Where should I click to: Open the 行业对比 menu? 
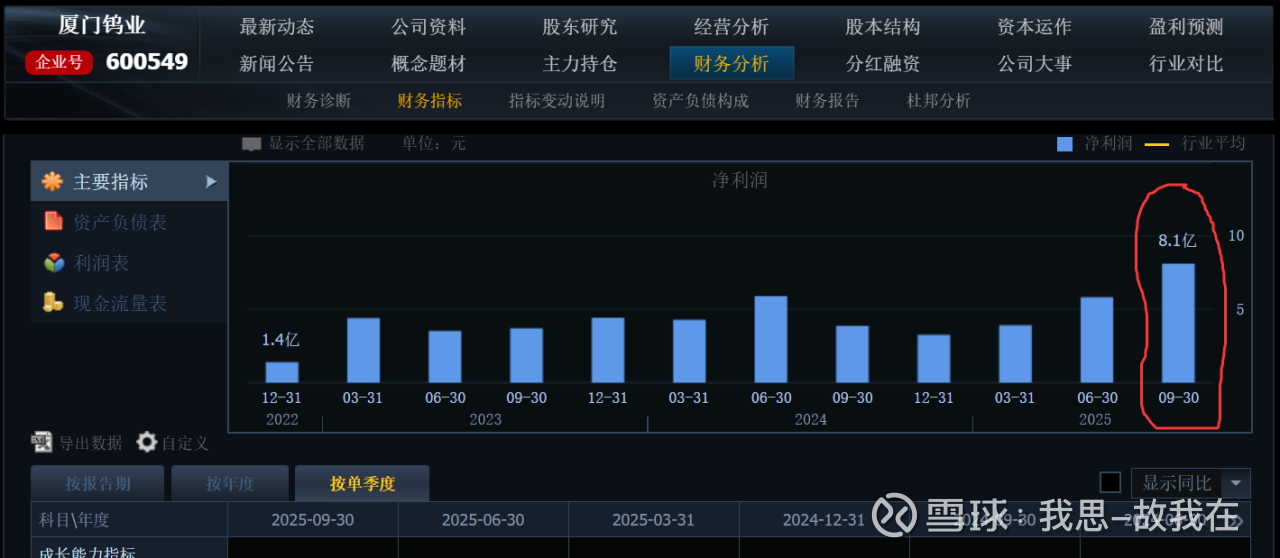1186,63
